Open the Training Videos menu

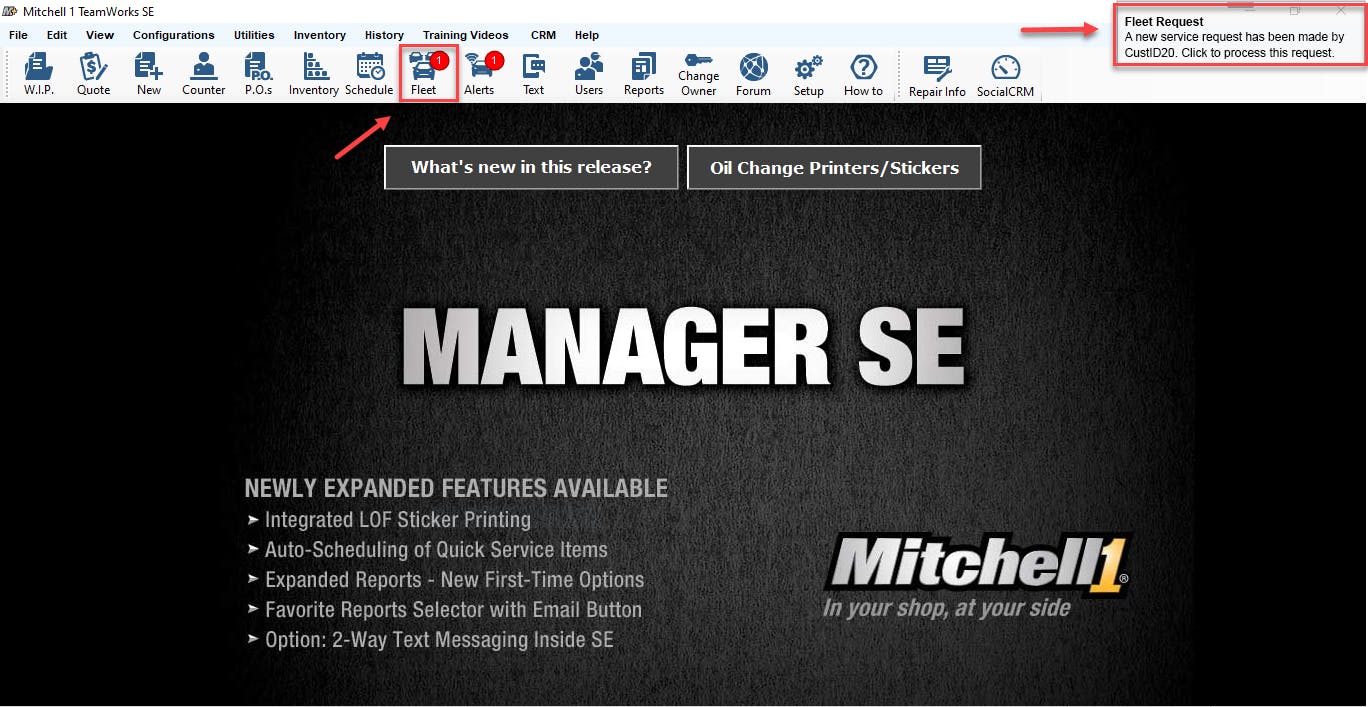click(x=466, y=35)
